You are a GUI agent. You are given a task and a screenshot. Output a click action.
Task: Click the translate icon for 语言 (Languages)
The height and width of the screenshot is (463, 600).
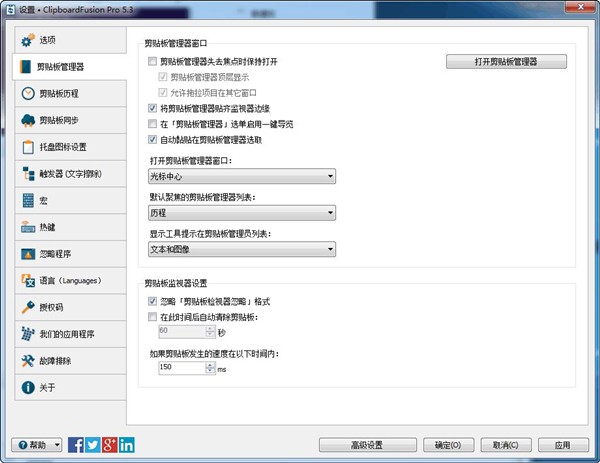point(28,280)
